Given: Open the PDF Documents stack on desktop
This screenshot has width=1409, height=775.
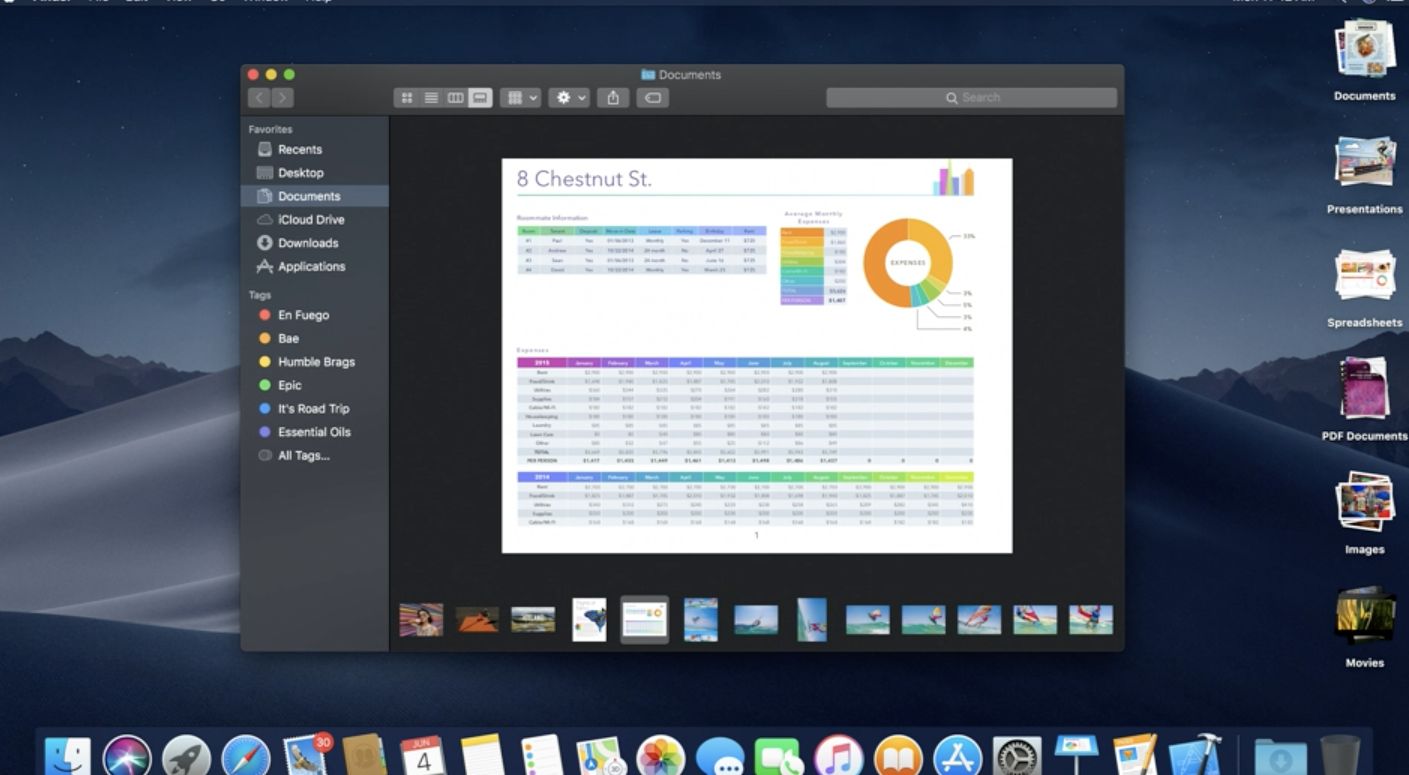Looking at the screenshot, I should [1364, 398].
